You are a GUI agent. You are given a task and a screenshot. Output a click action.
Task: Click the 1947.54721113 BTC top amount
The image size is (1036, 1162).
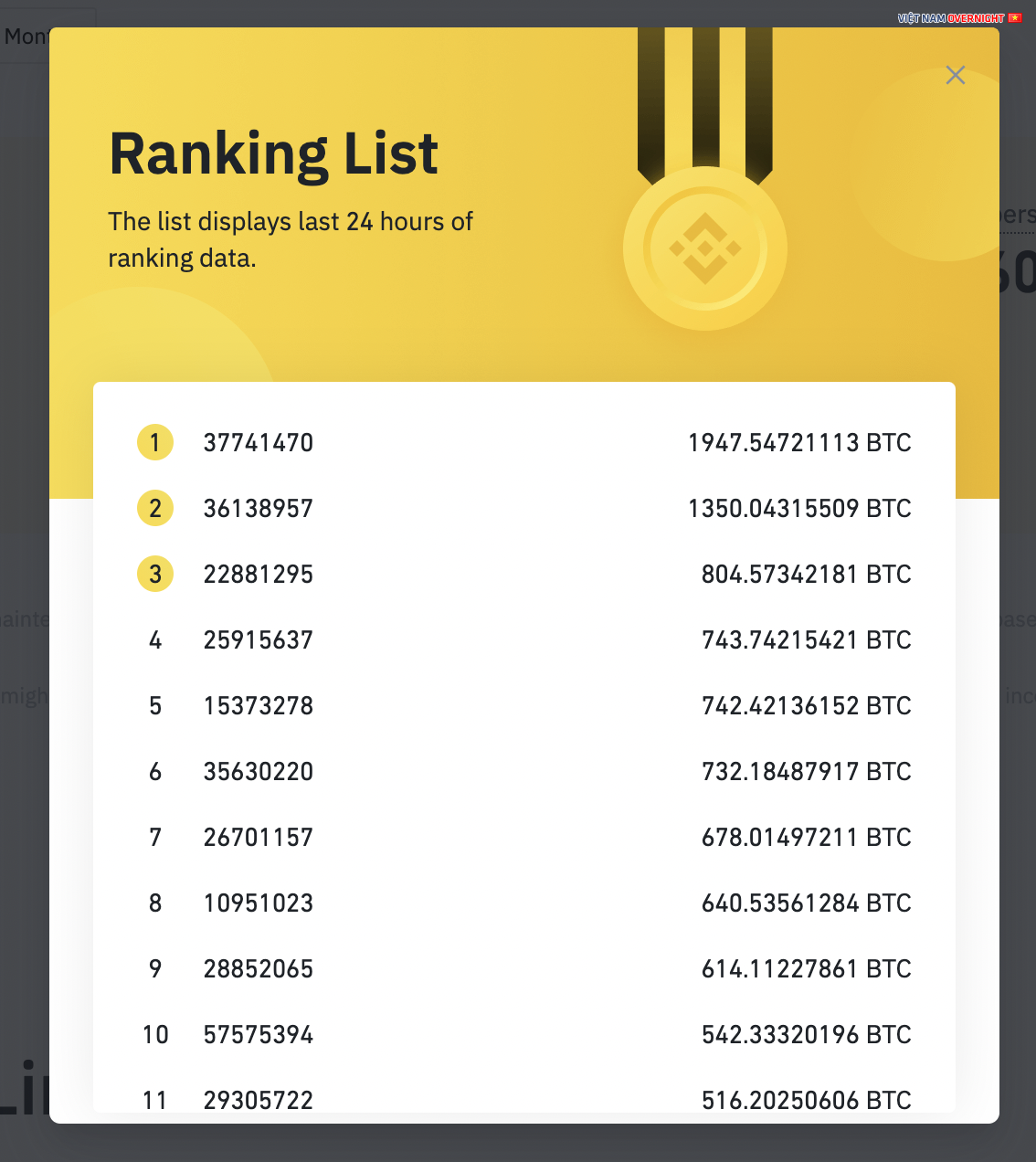[x=799, y=443]
